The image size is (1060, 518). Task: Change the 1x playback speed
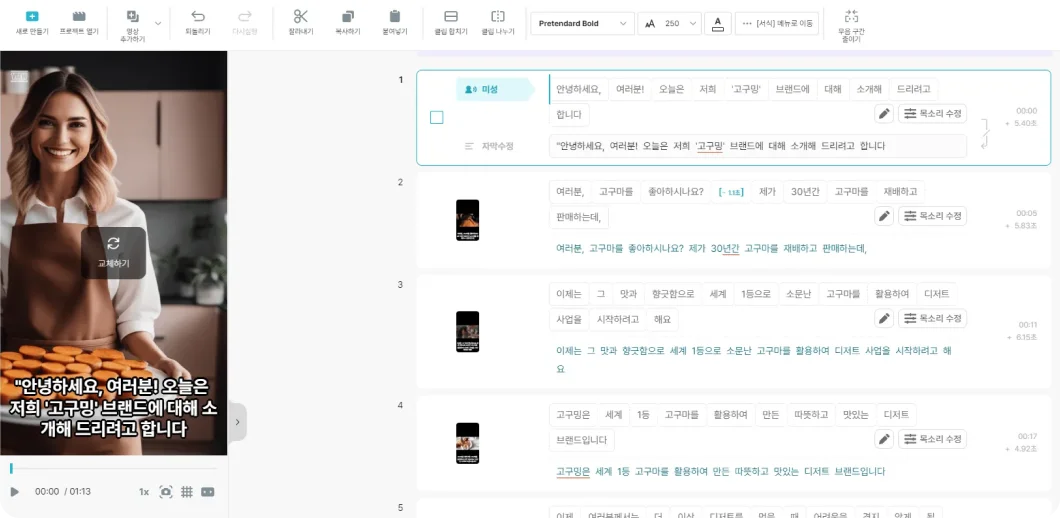coord(144,492)
